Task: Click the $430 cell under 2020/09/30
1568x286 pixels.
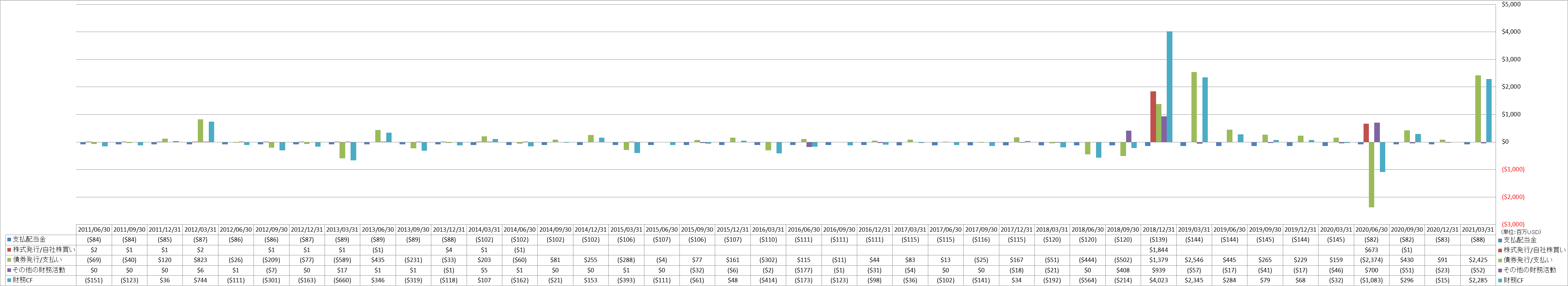Action: point(1407,260)
